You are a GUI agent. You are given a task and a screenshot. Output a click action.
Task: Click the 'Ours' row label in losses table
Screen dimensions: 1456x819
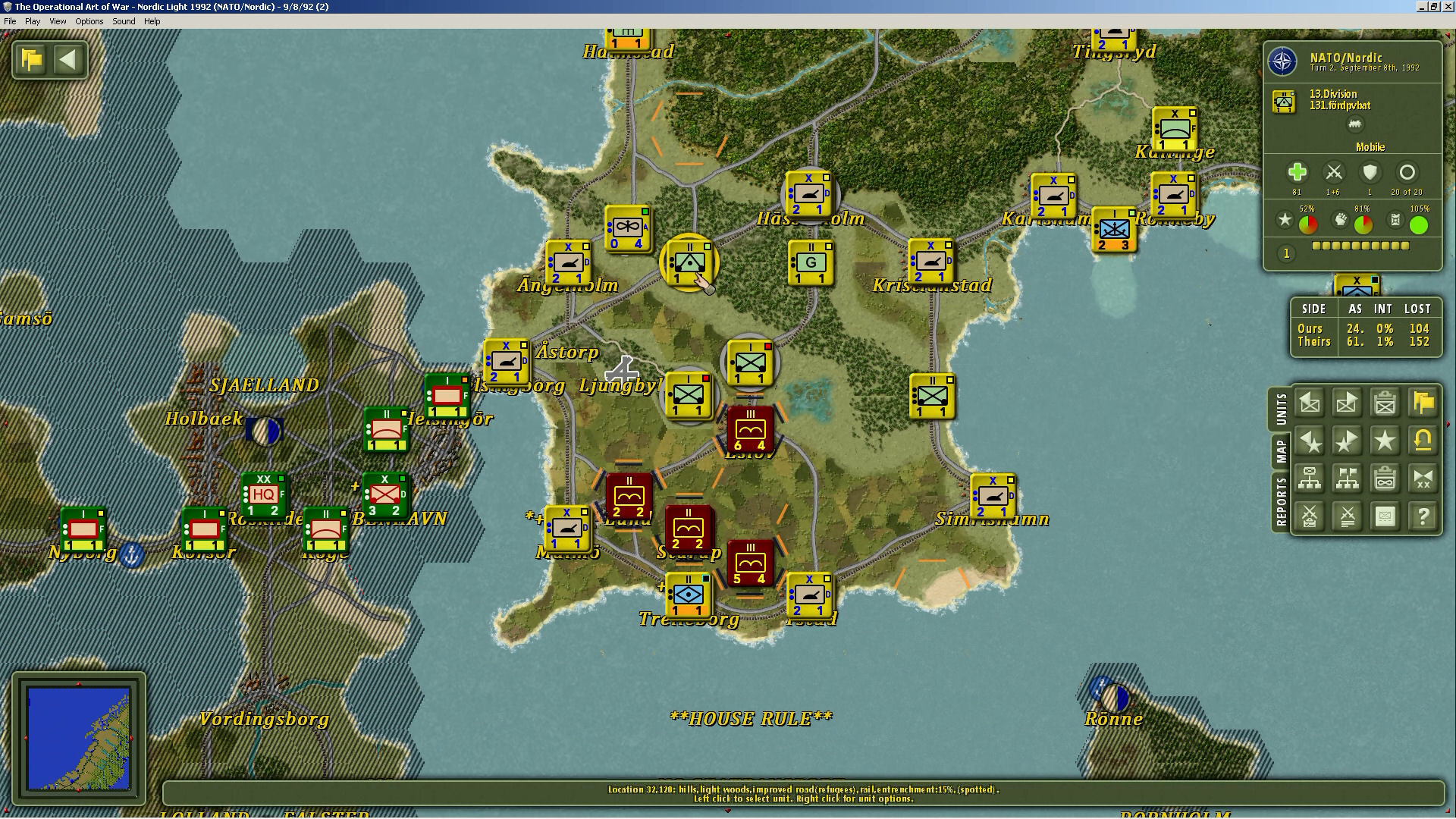[1310, 328]
